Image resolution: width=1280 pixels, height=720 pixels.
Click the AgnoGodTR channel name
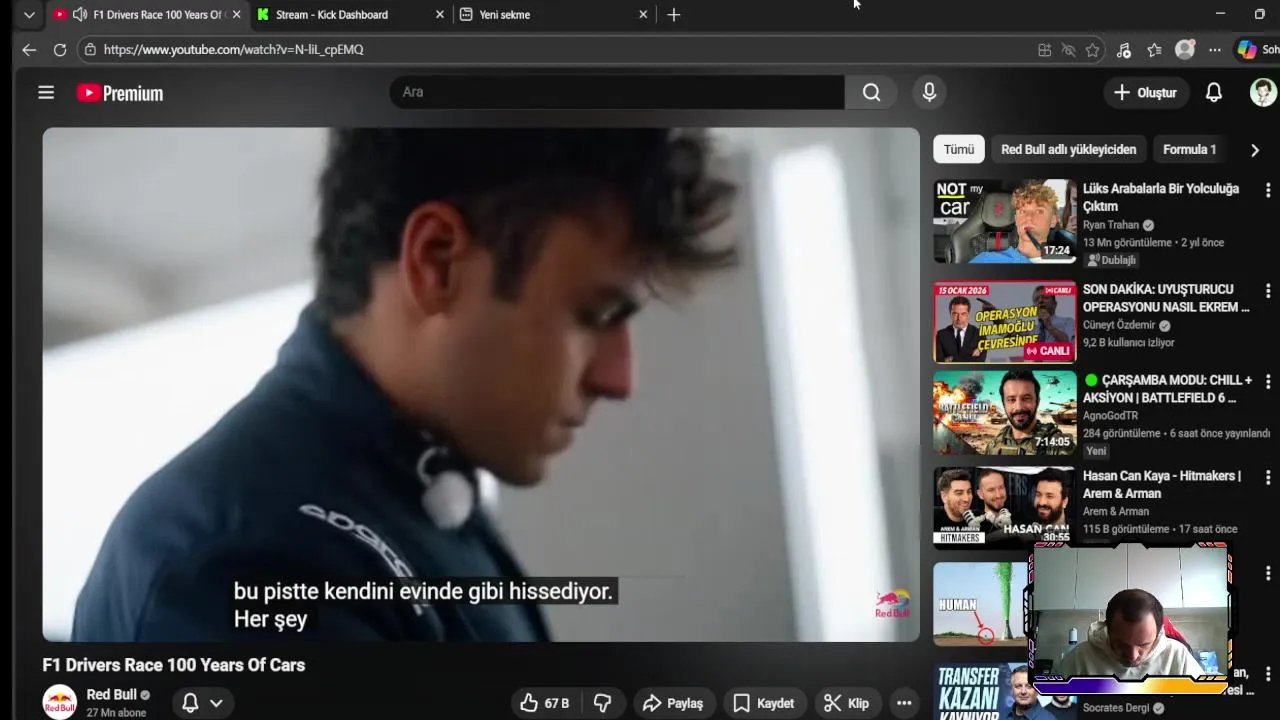click(x=1110, y=416)
